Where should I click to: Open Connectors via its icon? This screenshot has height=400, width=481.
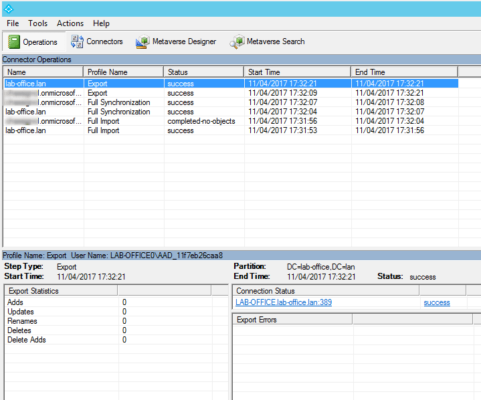77,42
